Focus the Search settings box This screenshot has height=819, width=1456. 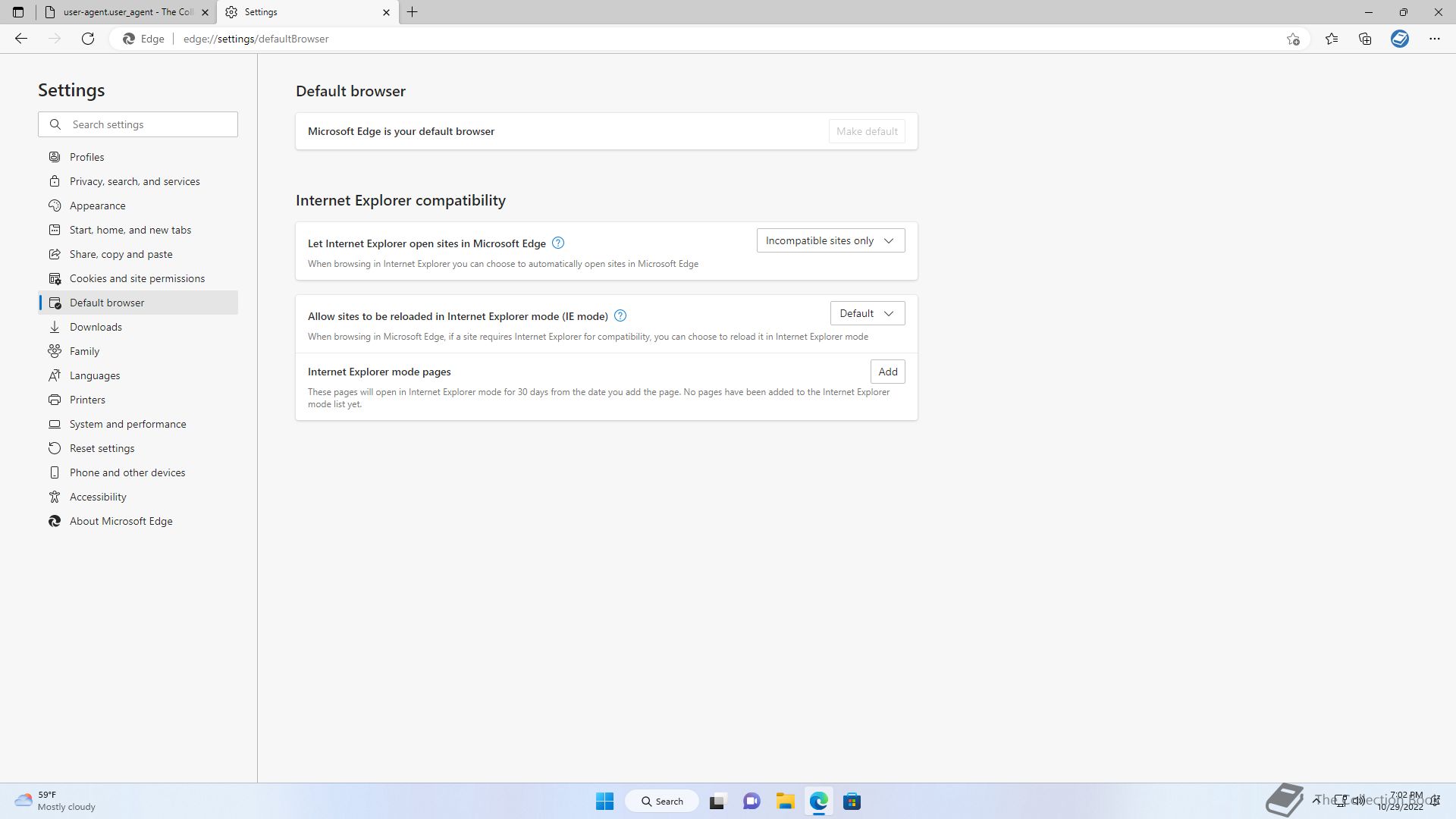pos(138,124)
